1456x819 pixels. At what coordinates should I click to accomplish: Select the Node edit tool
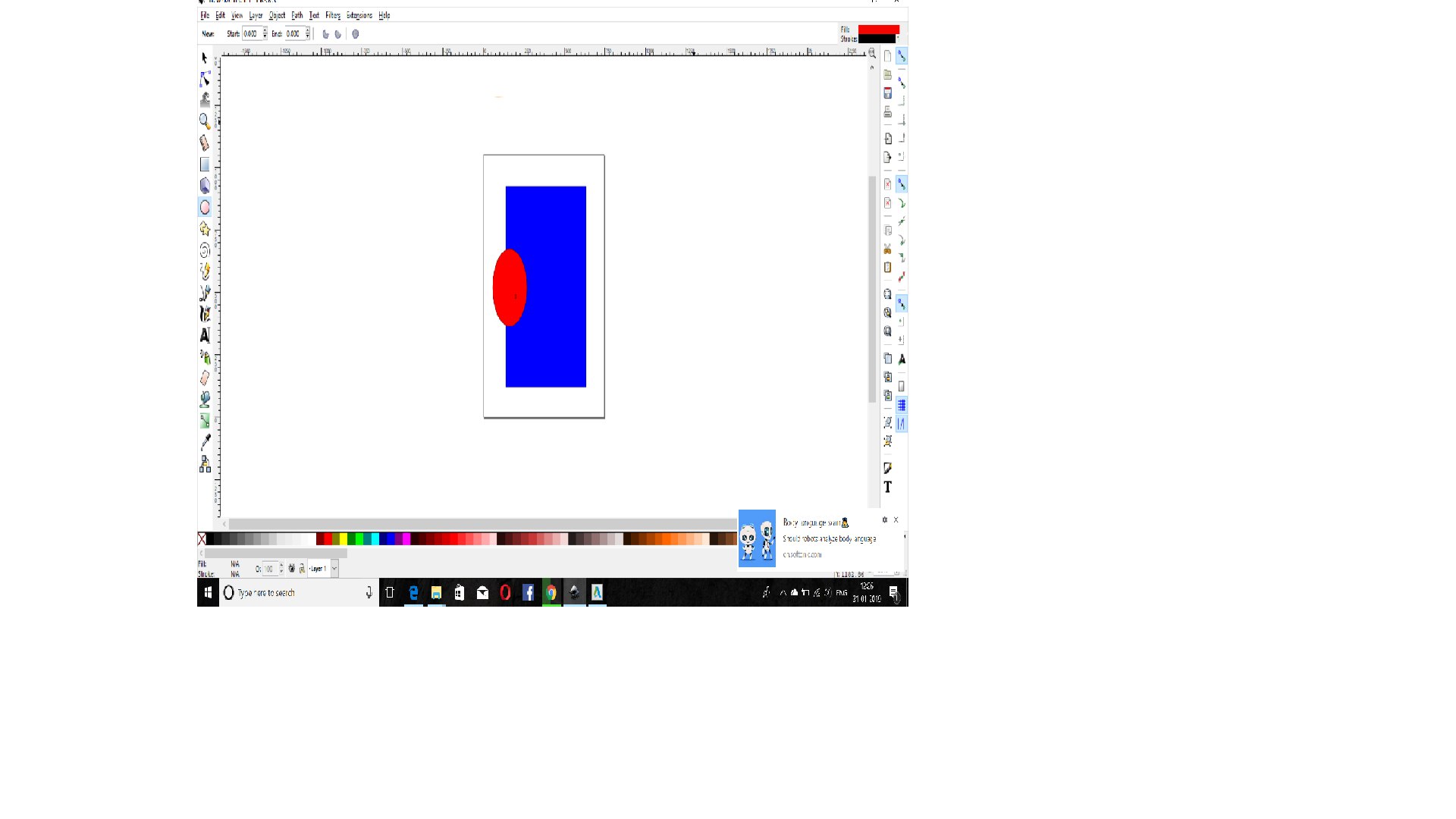[x=205, y=79]
